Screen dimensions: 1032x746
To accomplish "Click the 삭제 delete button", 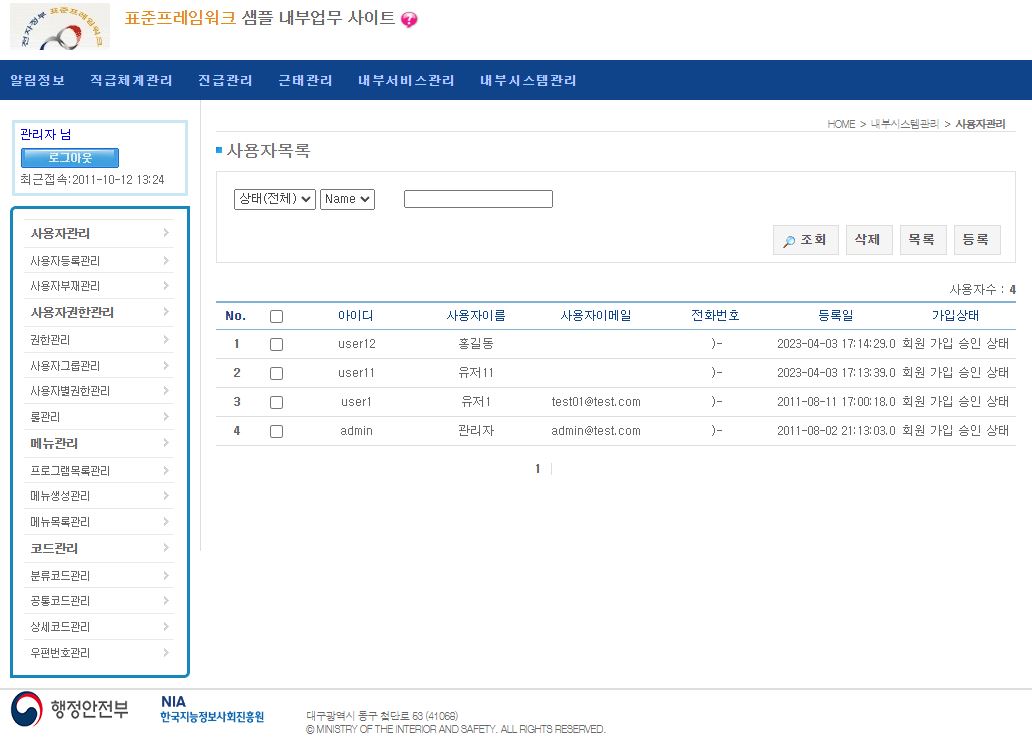I will [868, 240].
